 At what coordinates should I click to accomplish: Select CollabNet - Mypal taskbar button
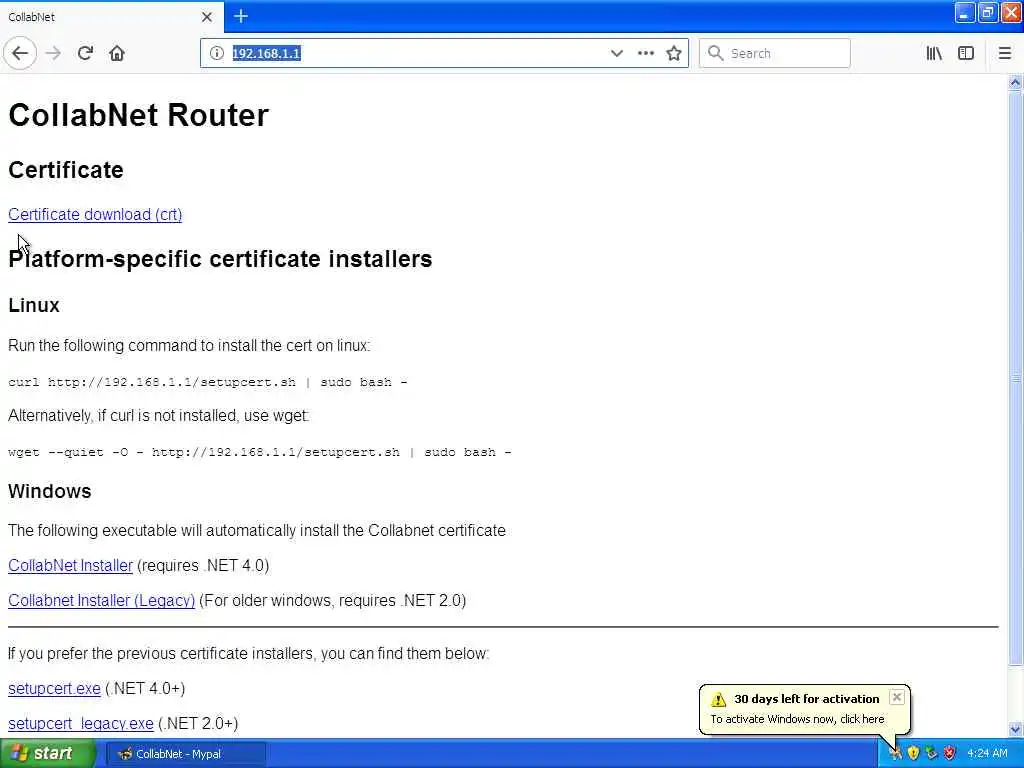[185, 754]
